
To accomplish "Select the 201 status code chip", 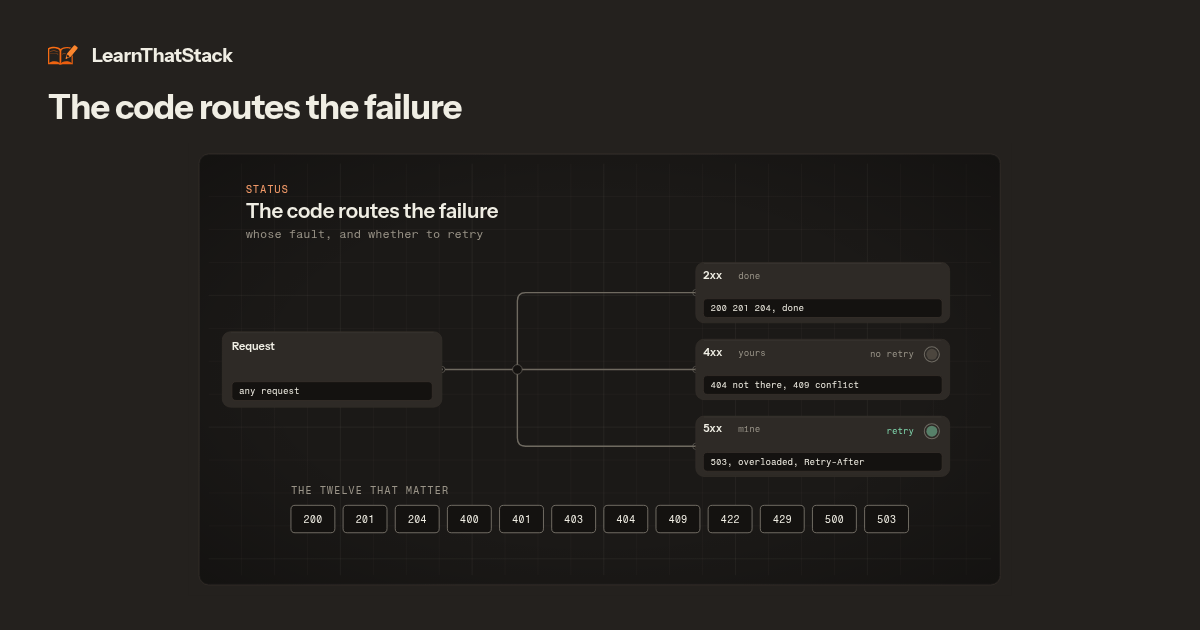I will click(365, 519).
